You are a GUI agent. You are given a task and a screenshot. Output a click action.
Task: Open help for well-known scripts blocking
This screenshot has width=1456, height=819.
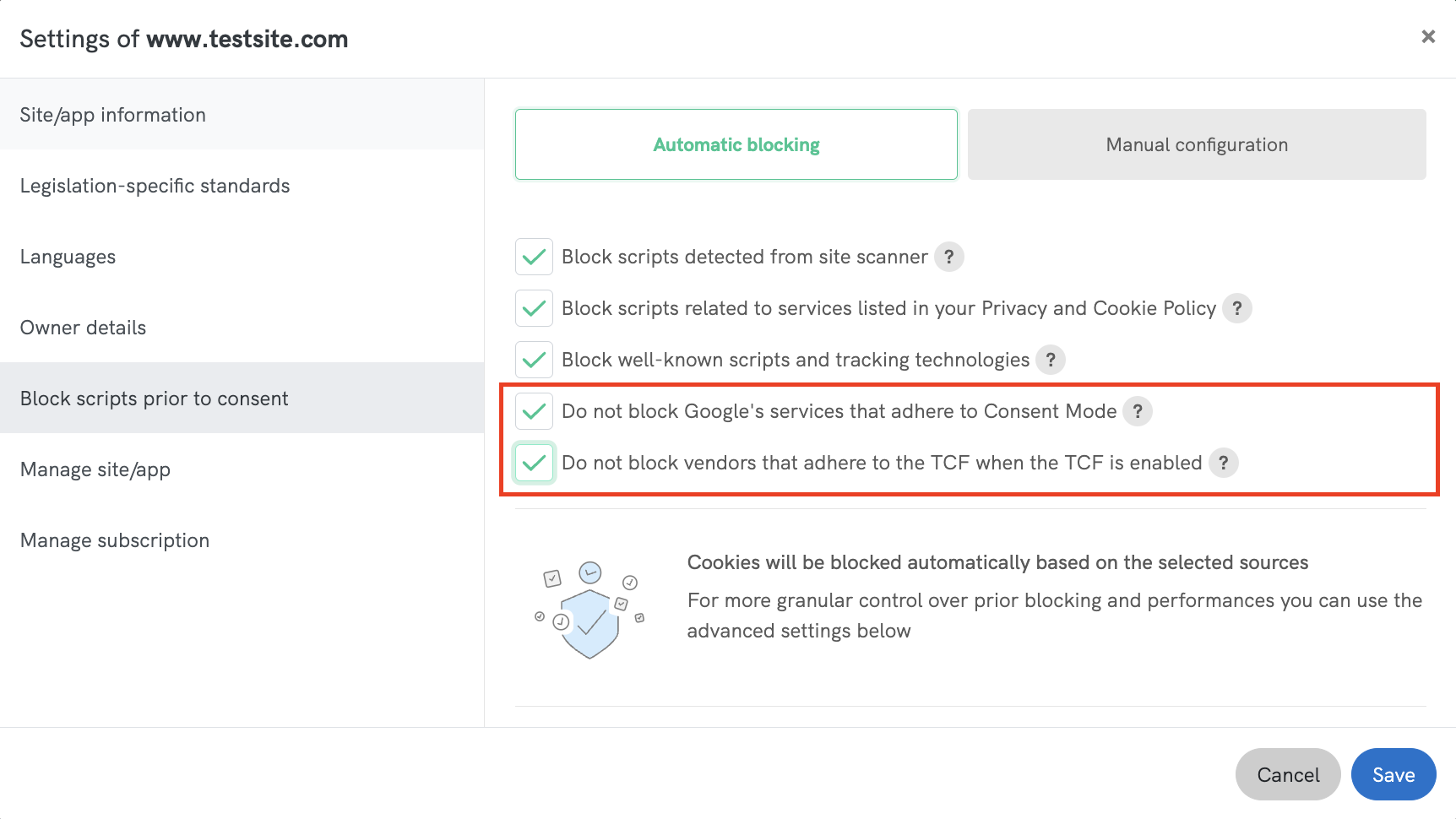click(1050, 360)
